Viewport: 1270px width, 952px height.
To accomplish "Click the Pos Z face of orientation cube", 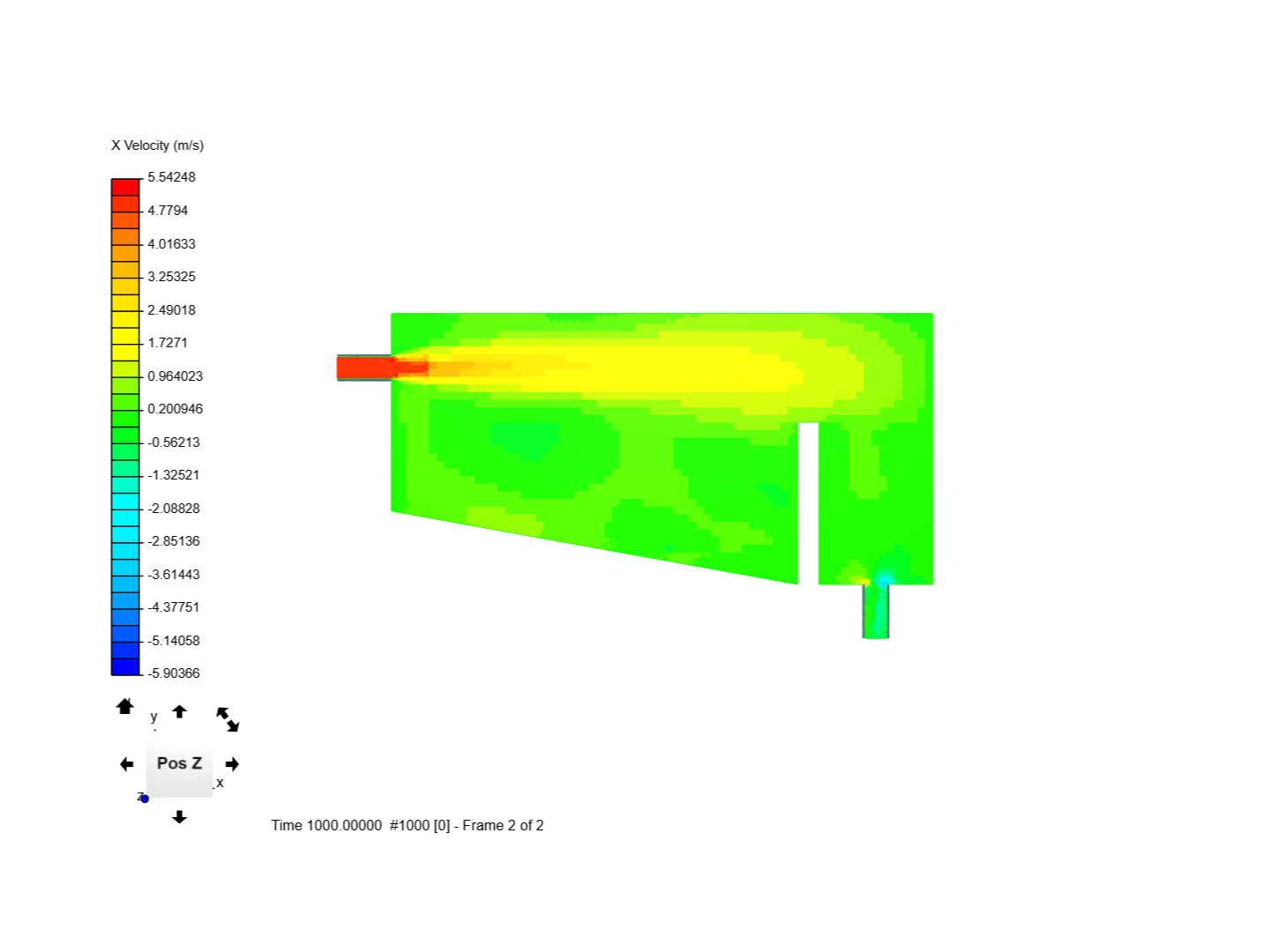I will (x=179, y=763).
